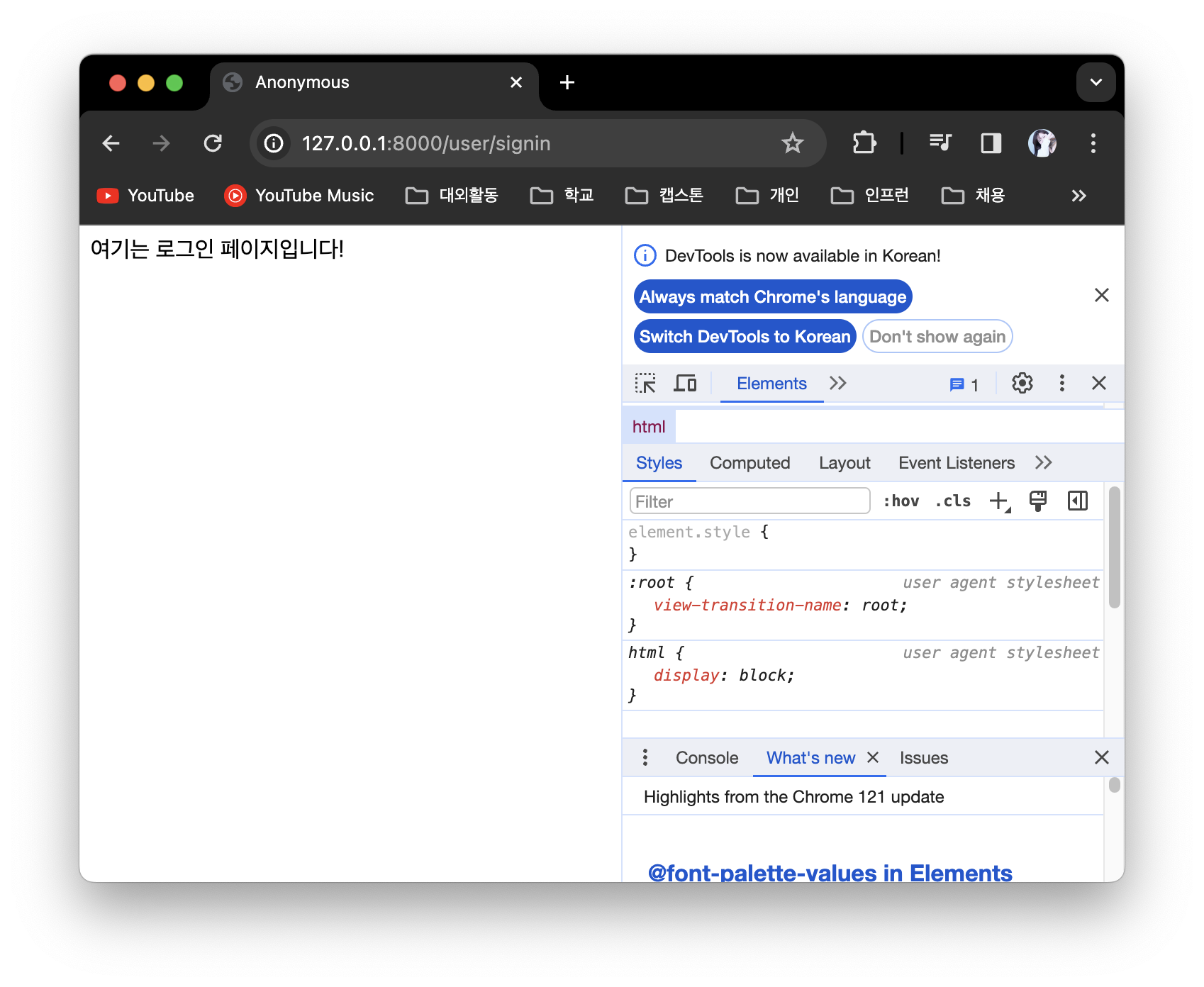1204x987 pixels.
Task: Click display: block declaration
Action: (723, 676)
